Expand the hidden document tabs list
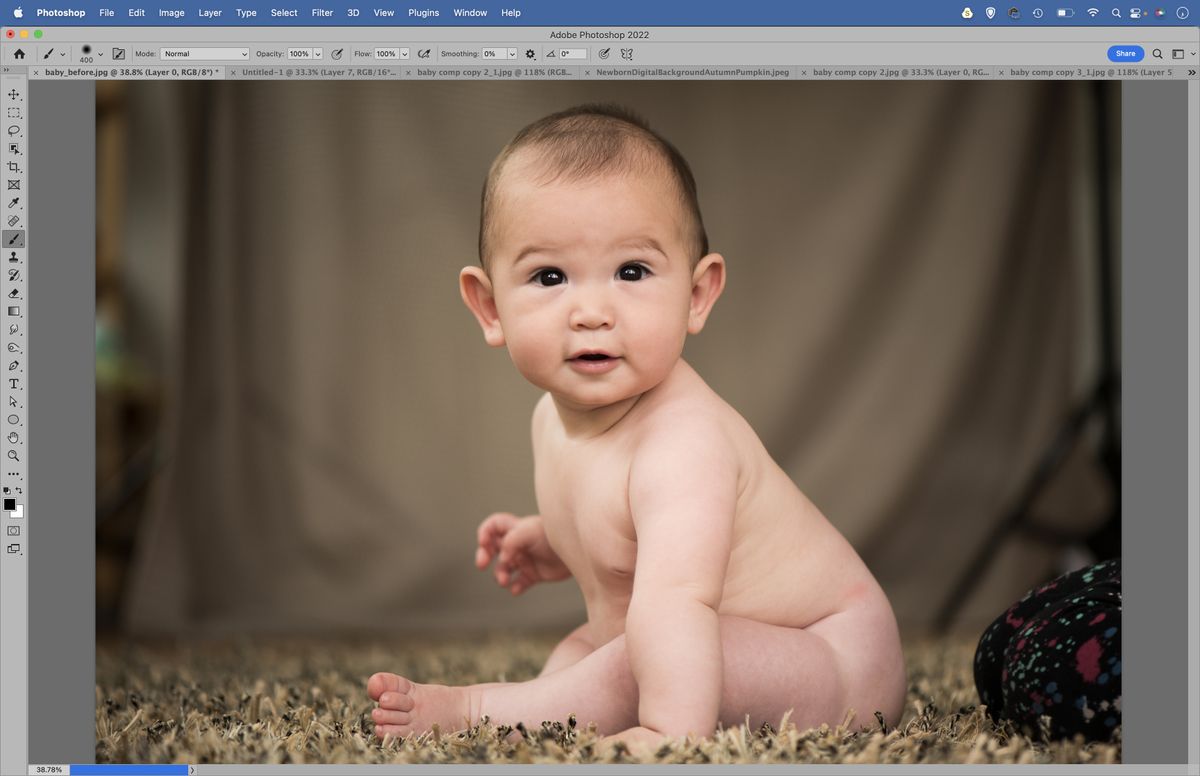 (x=1191, y=72)
